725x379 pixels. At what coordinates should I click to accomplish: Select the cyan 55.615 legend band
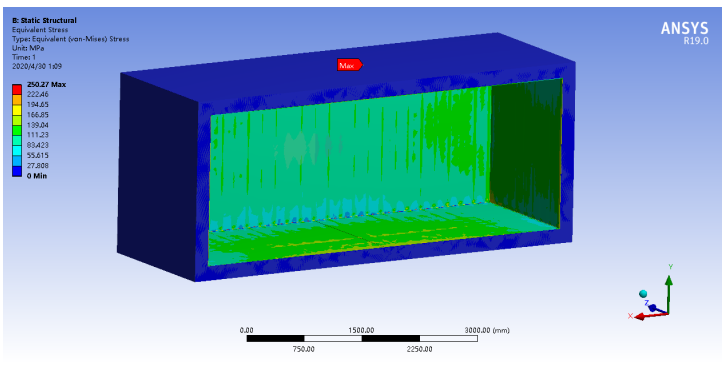(x=17, y=160)
